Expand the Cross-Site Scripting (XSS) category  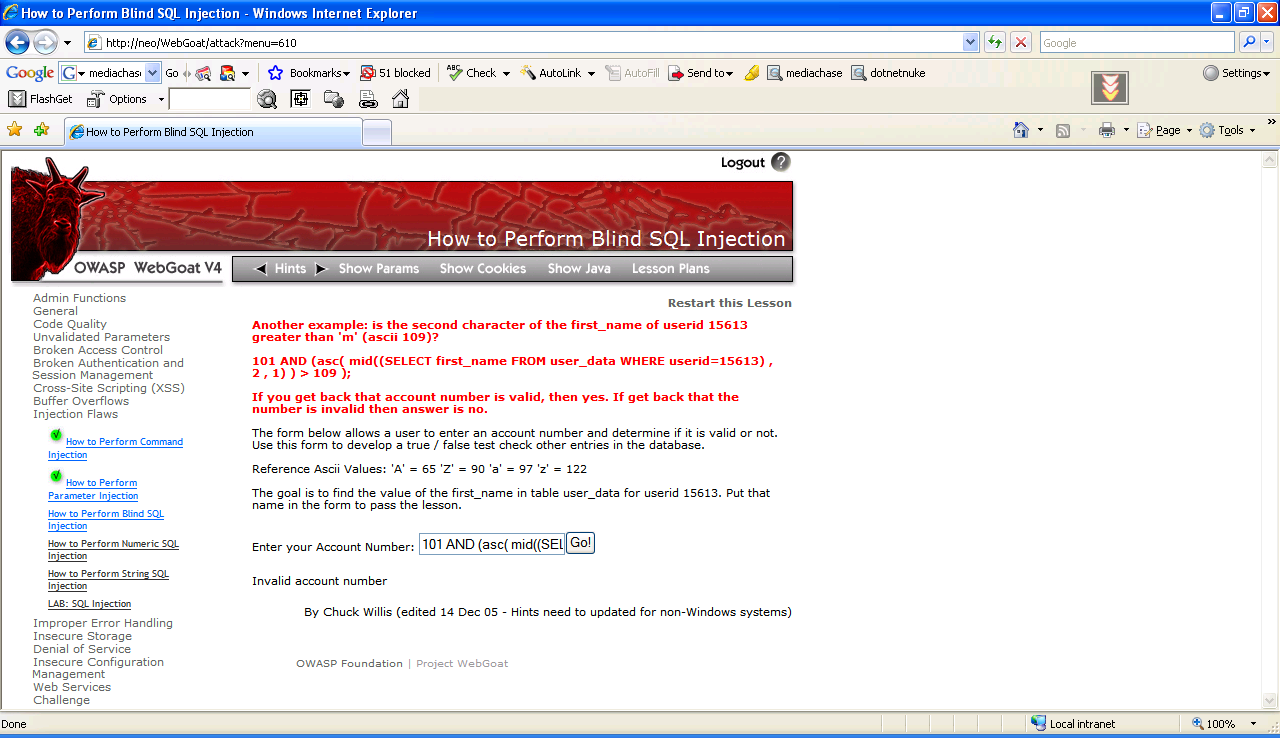[108, 388]
